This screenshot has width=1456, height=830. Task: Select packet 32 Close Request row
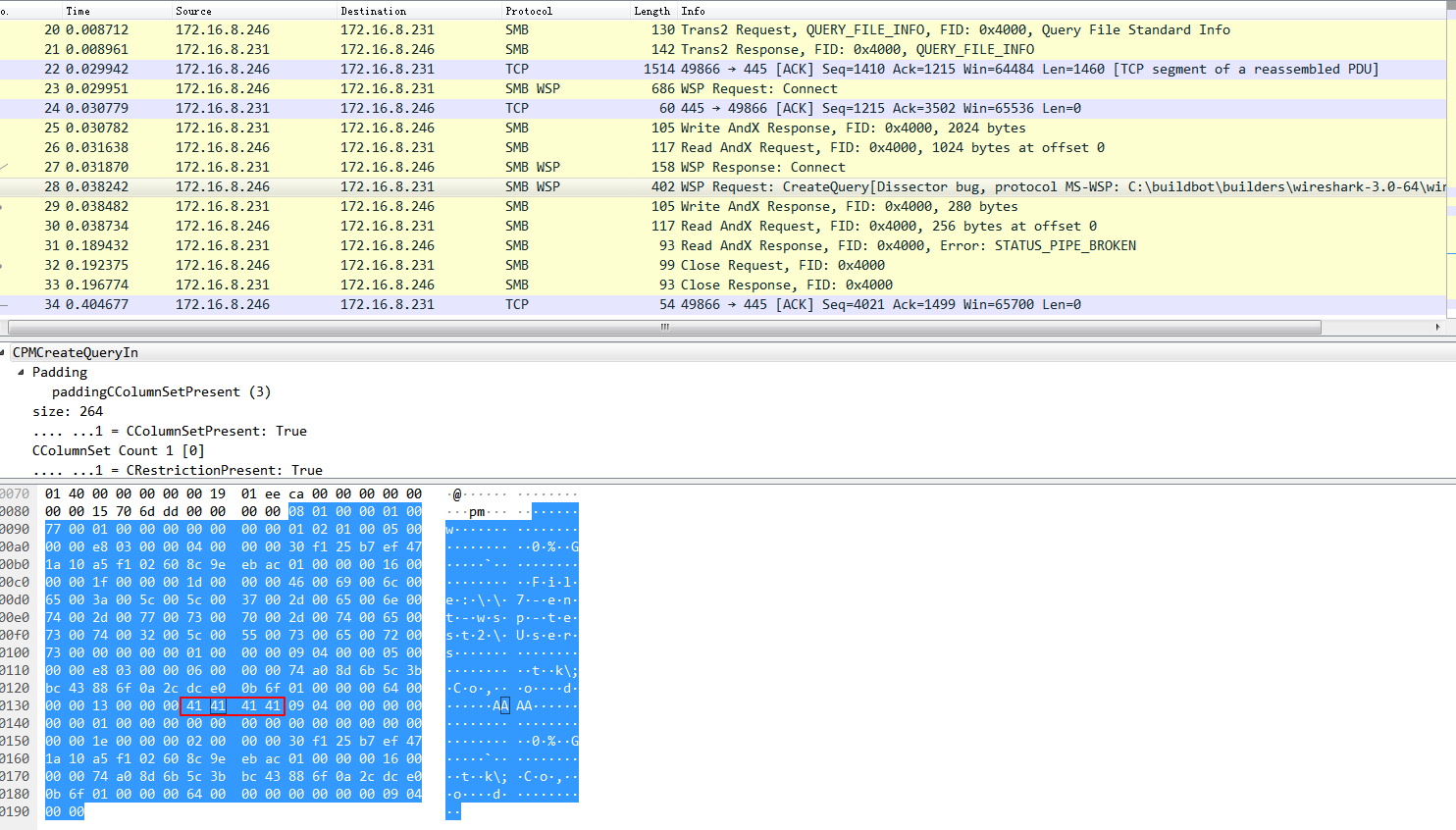[723, 265]
